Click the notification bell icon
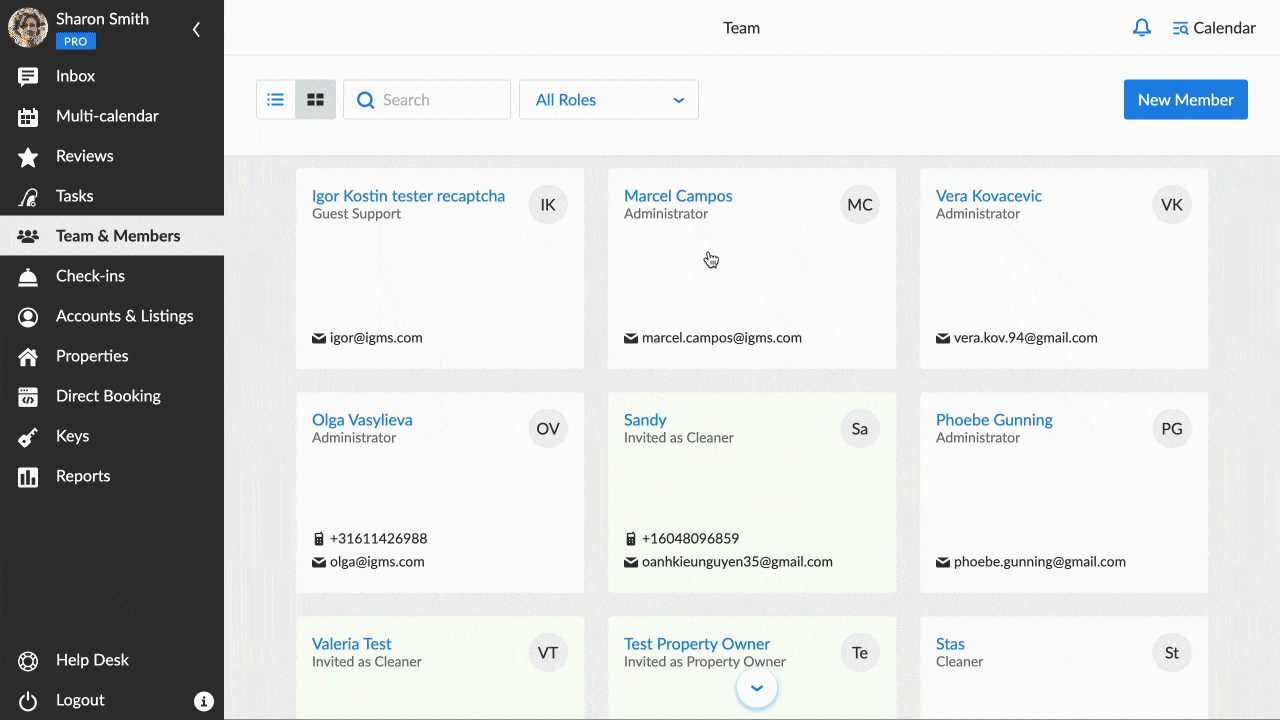1280x720 pixels. pos(1141,28)
